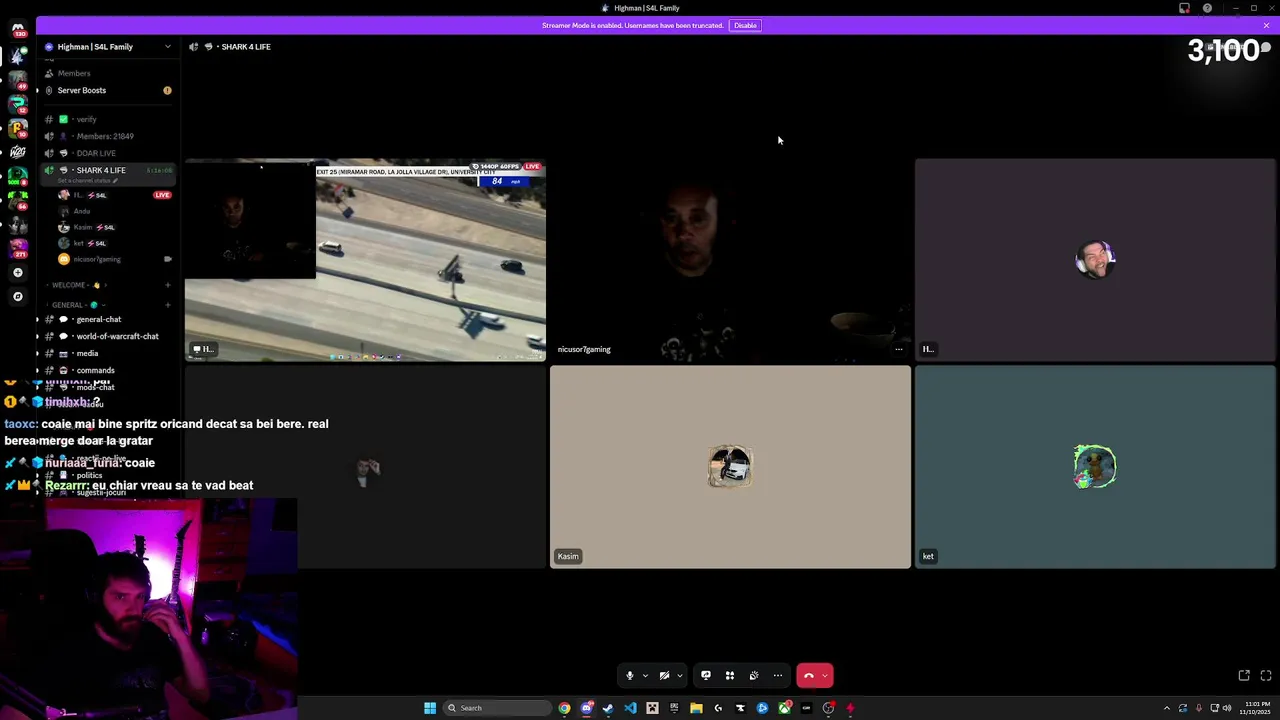Open File Explorer from taskbar

point(696,708)
